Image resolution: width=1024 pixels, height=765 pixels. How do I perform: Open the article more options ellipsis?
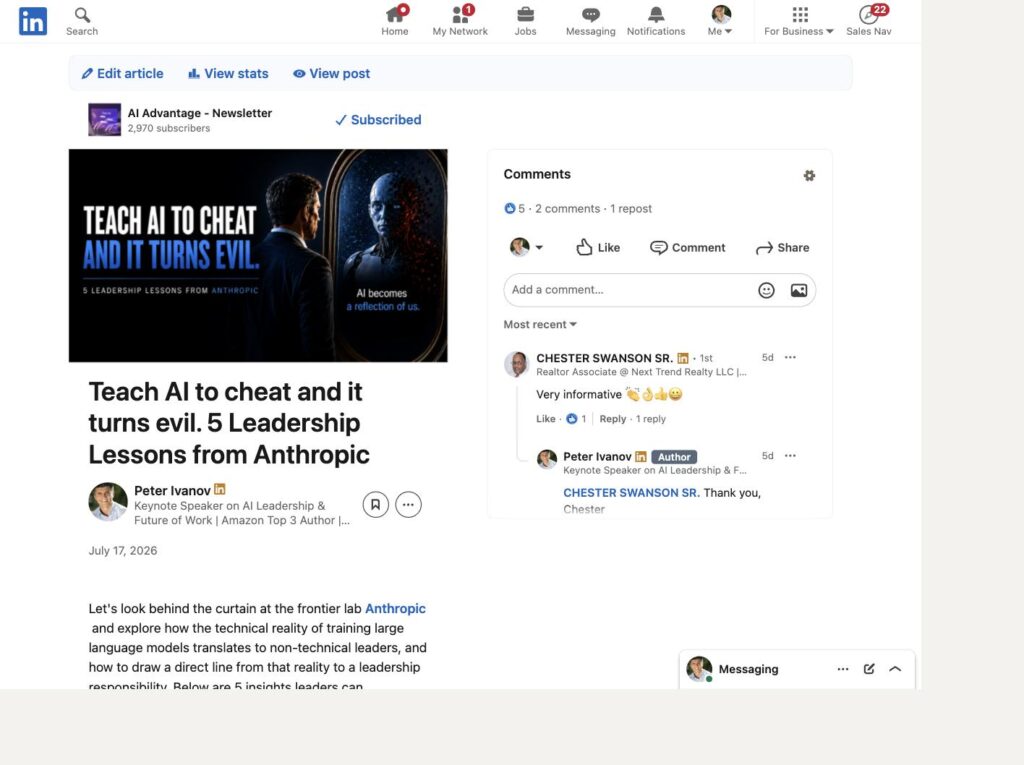pos(408,504)
